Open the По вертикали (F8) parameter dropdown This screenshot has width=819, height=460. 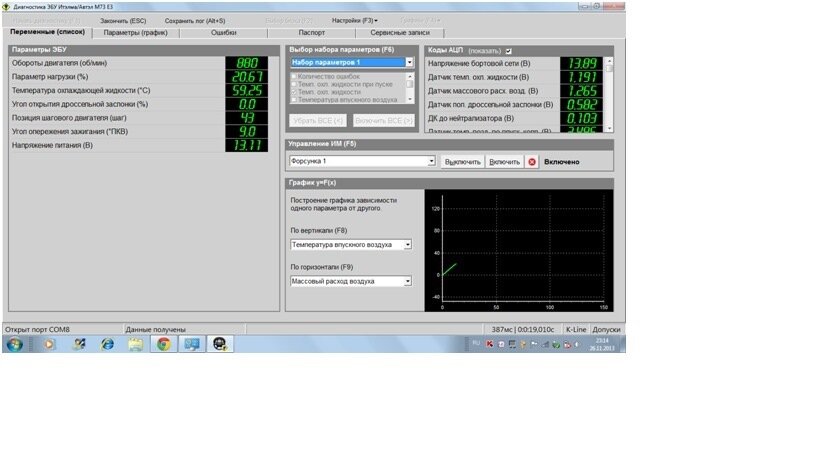coord(407,244)
